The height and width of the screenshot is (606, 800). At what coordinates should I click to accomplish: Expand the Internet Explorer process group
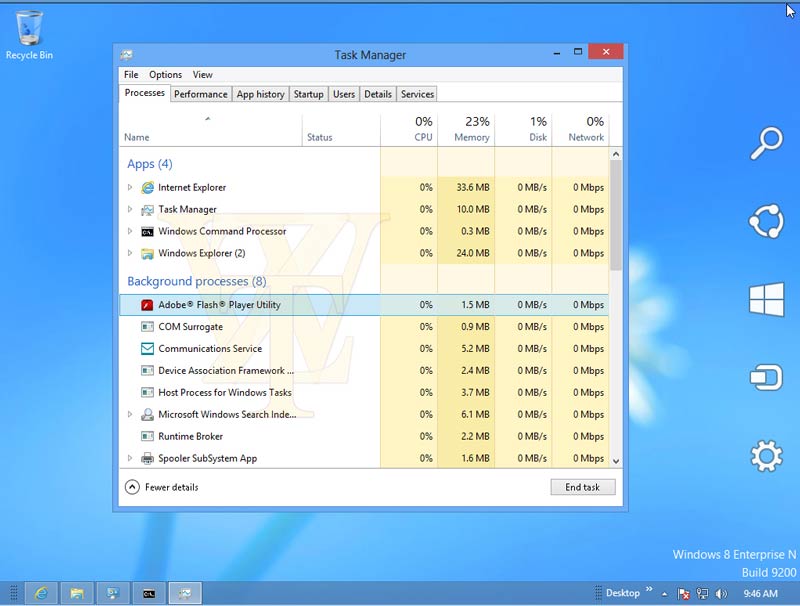click(x=130, y=188)
